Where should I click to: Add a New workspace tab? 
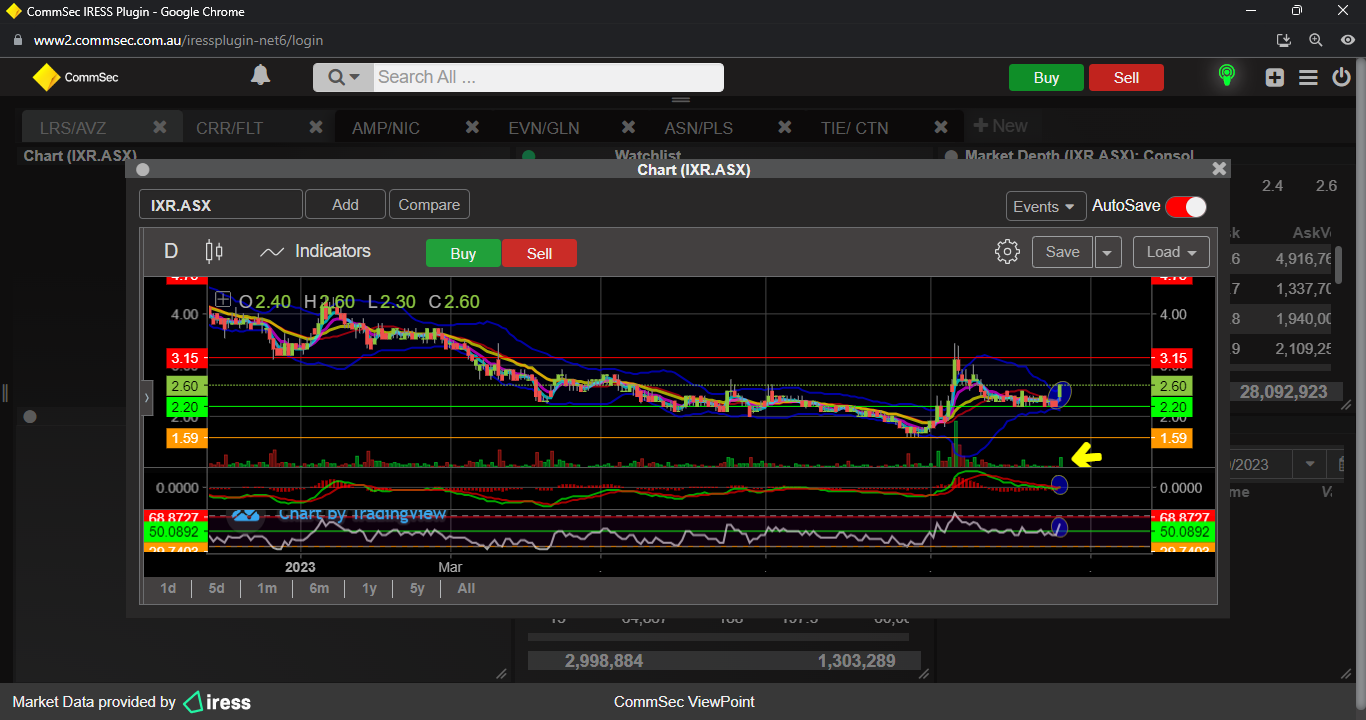[x=1000, y=126]
